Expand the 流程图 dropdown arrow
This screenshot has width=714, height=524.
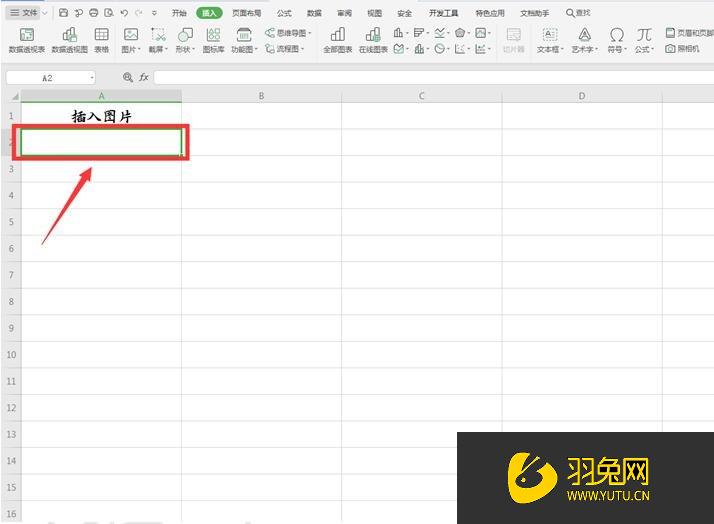pyautogui.click(x=302, y=49)
